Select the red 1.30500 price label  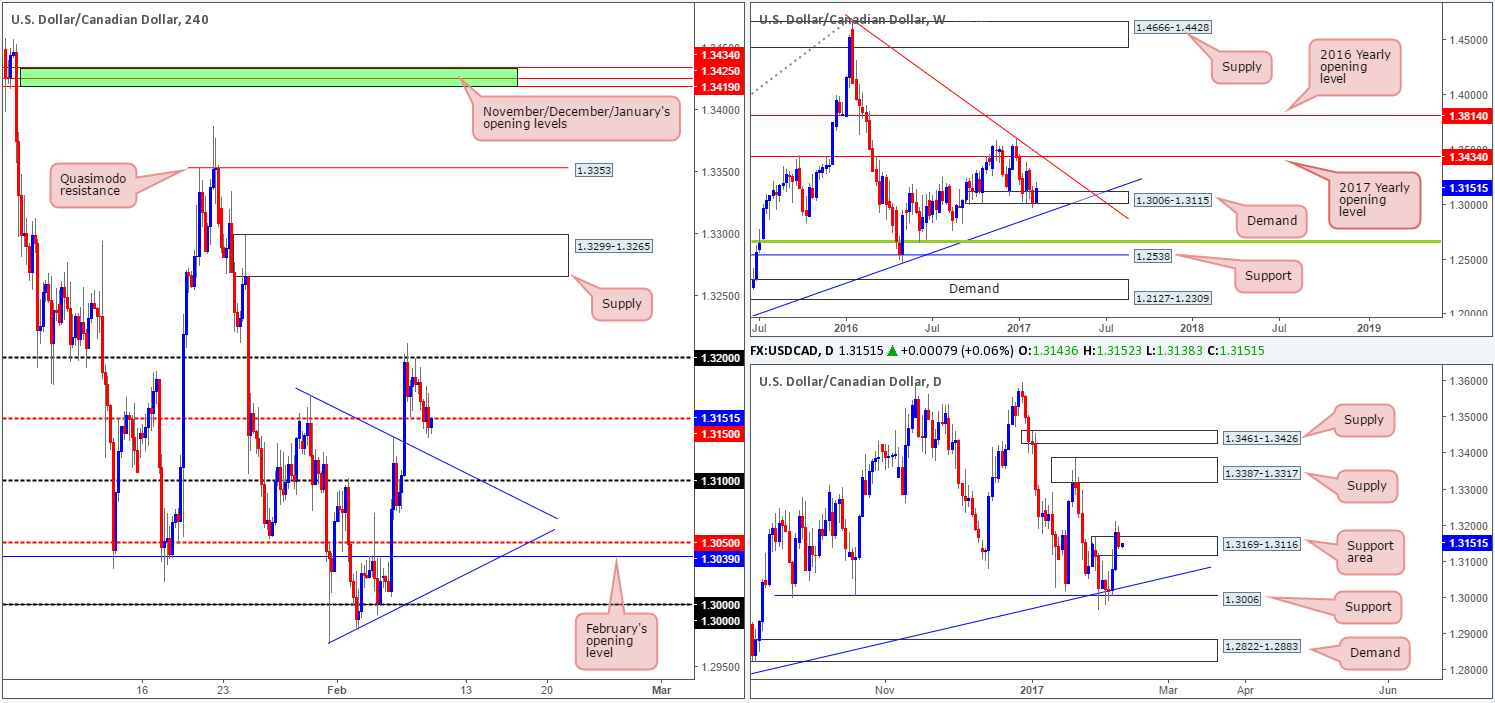click(719, 543)
